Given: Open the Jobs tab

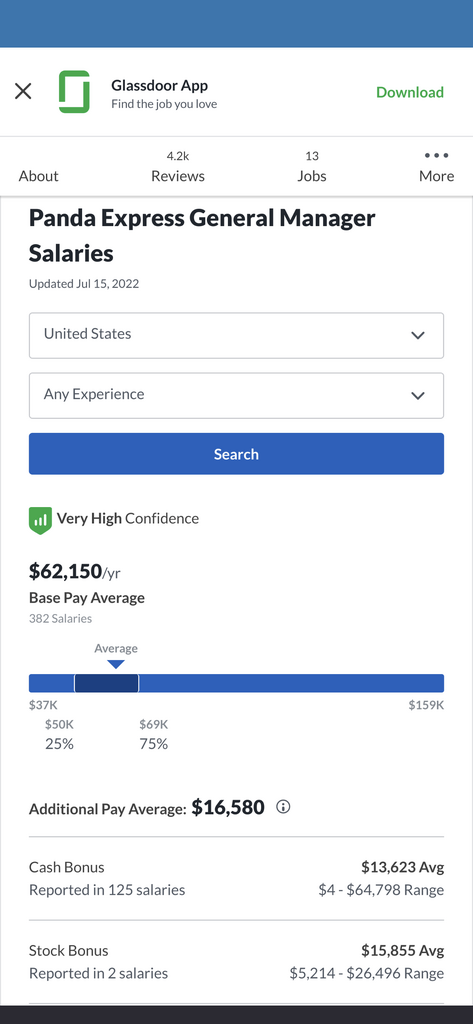Looking at the screenshot, I should [312, 167].
